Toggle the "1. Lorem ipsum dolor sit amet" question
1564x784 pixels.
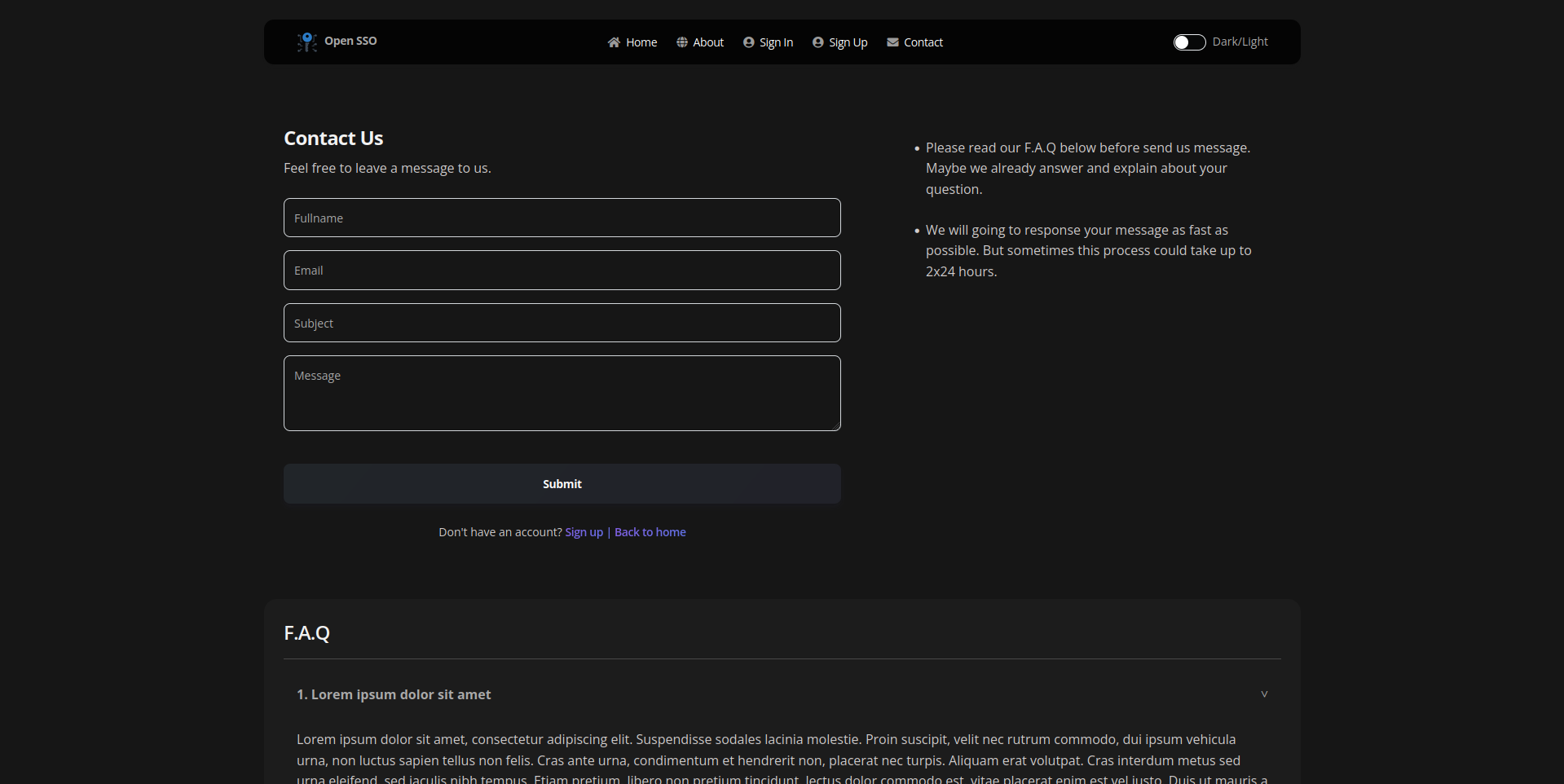394,694
